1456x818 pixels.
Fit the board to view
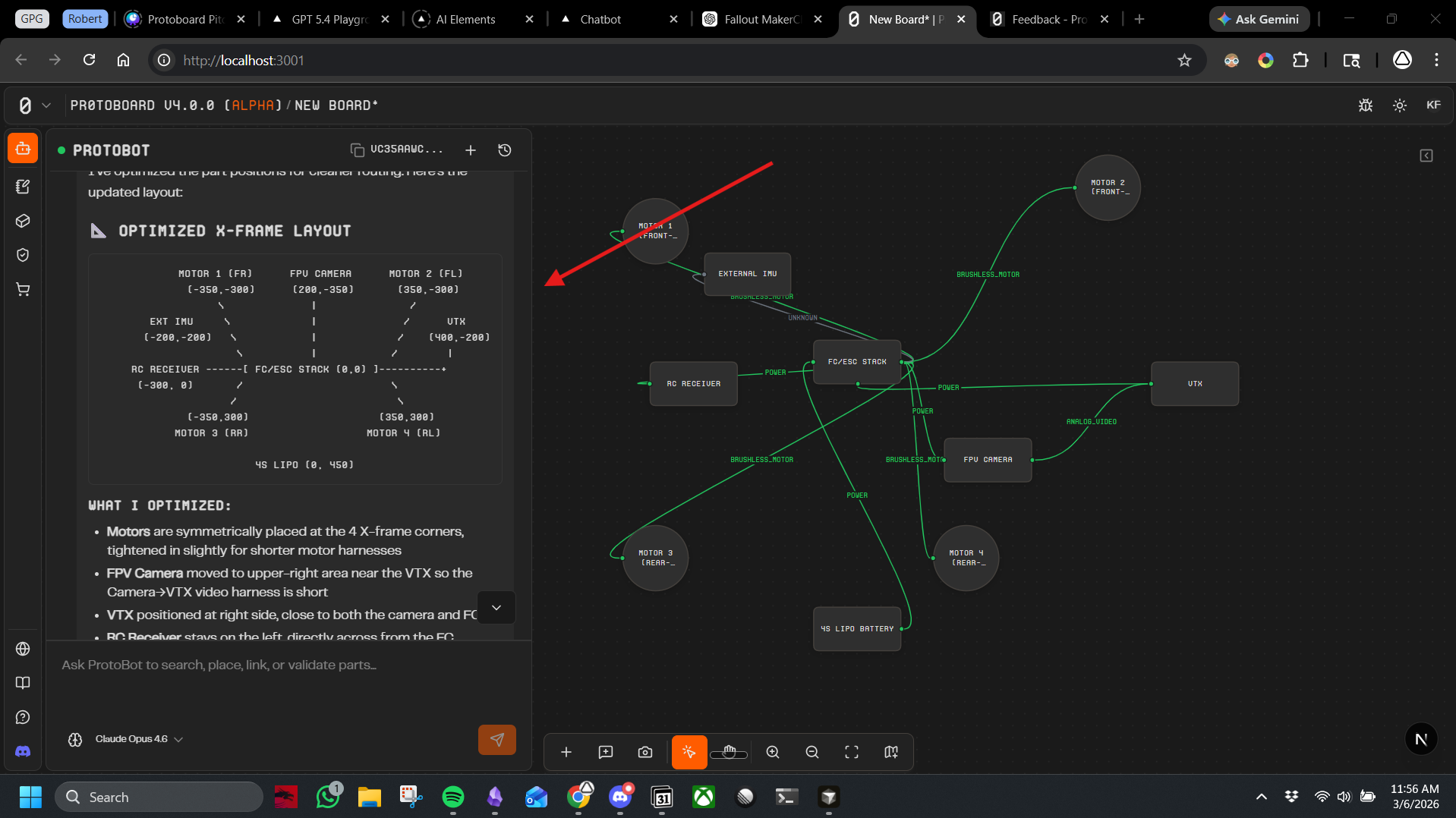click(852, 752)
